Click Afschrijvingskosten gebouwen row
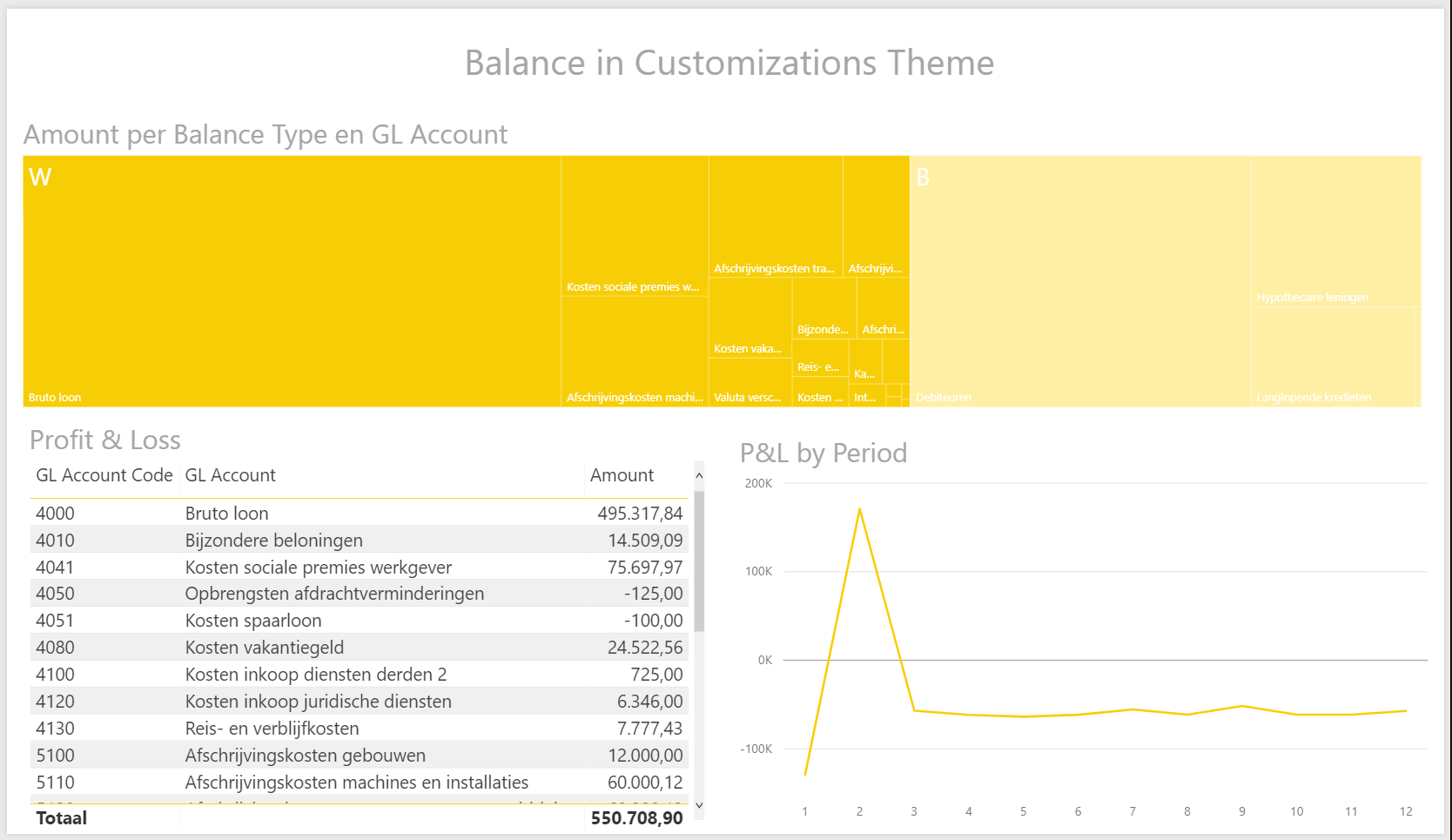The height and width of the screenshot is (840, 1452). pos(360,756)
